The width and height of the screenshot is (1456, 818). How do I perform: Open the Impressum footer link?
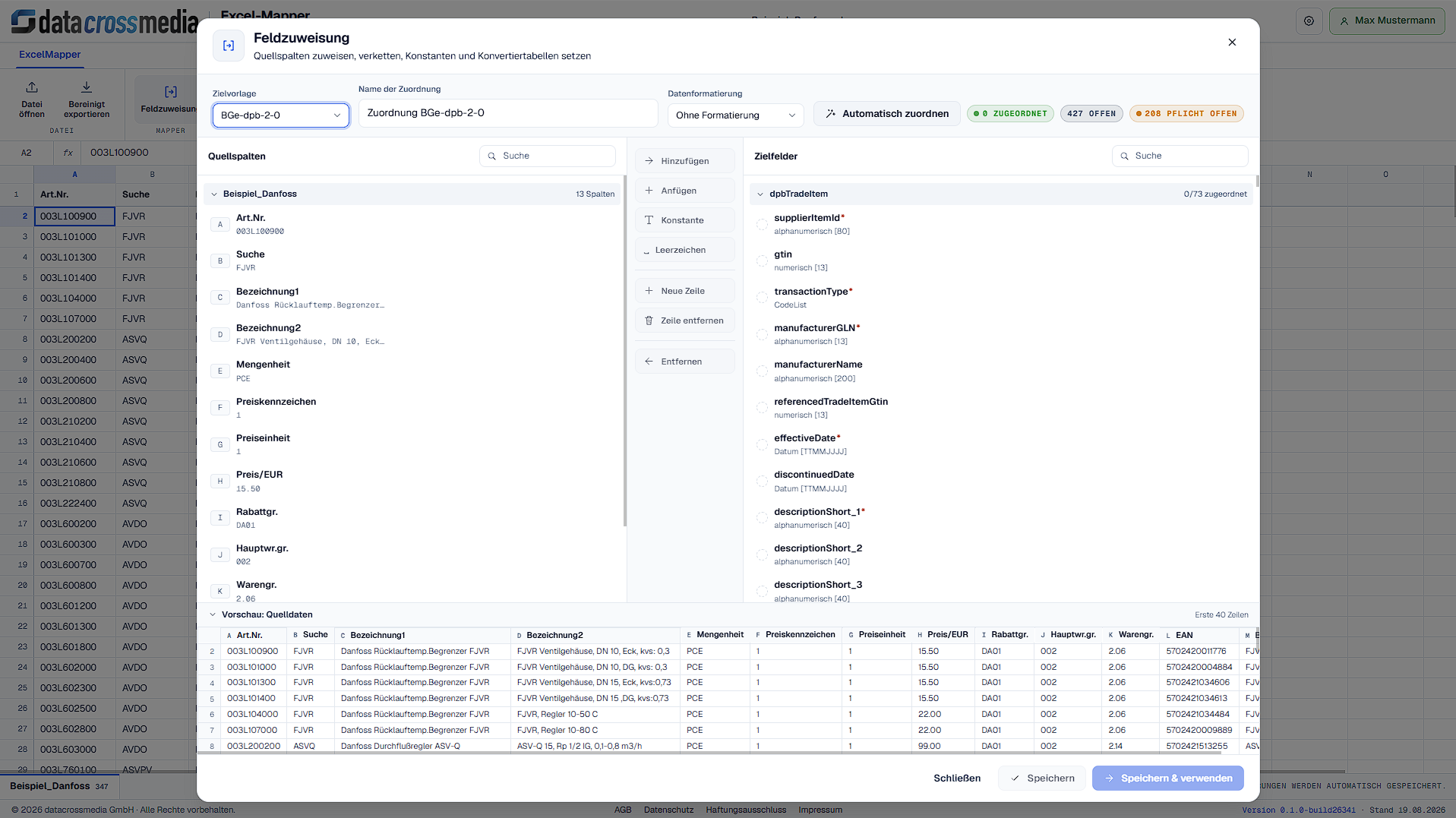click(x=820, y=810)
